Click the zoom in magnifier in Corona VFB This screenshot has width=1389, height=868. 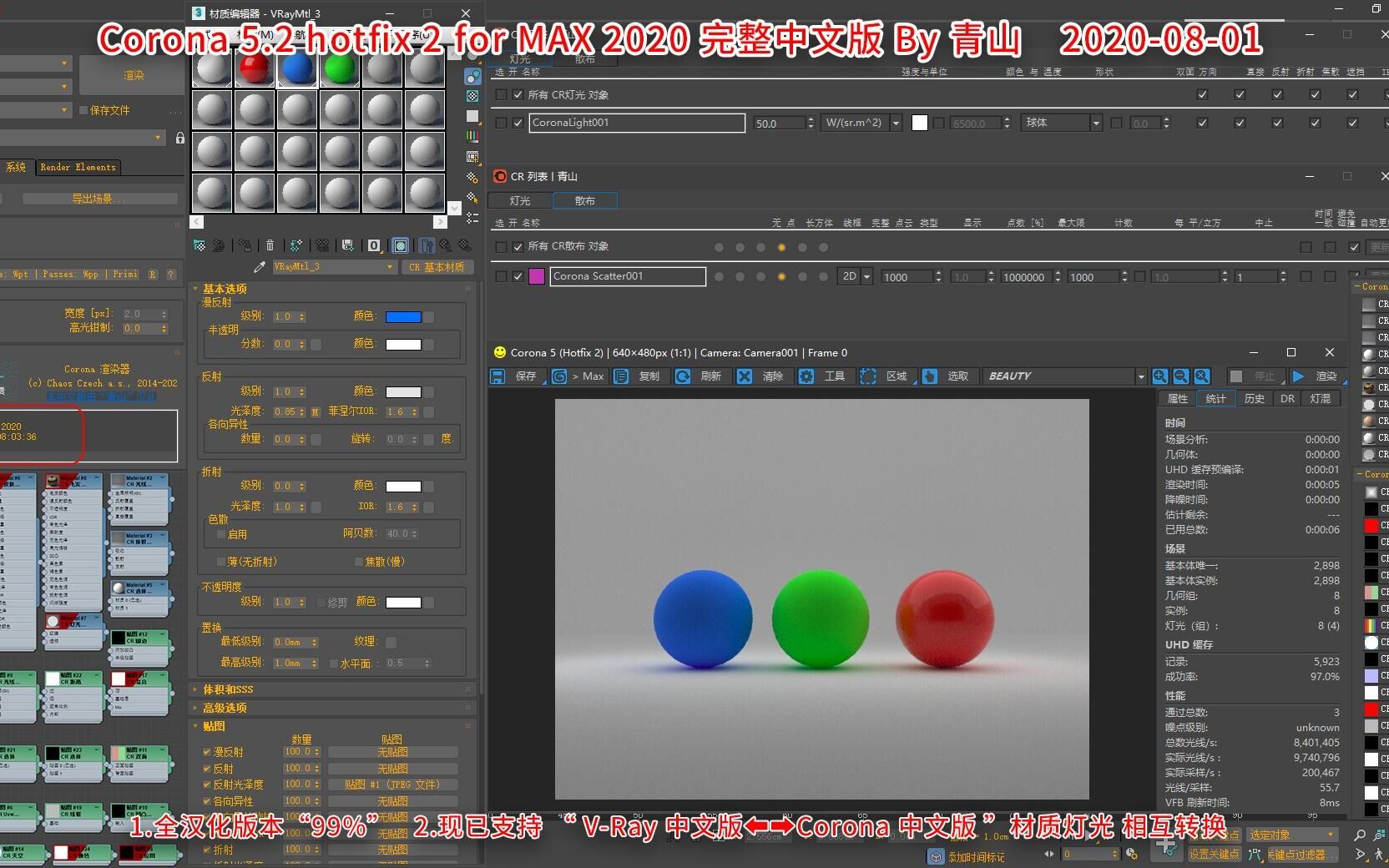[x=1160, y=376]
